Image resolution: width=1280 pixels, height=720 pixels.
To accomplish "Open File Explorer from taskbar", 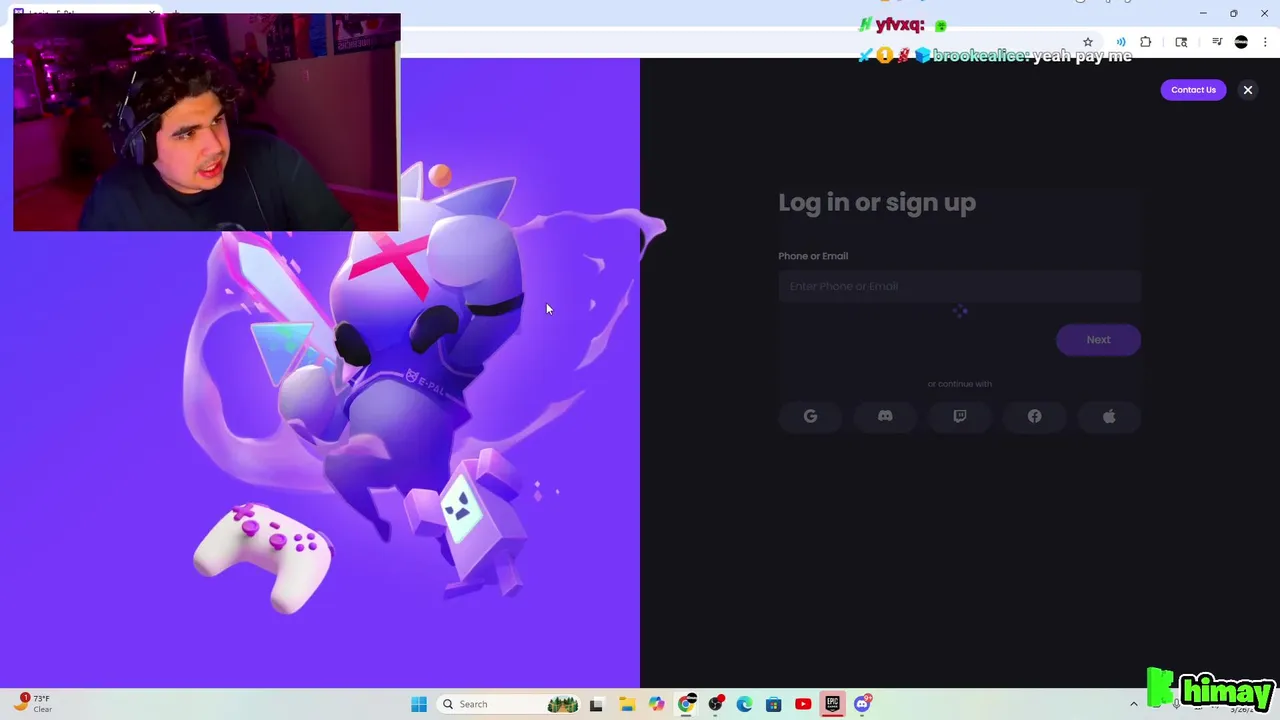I will click(x=627, y=704).
